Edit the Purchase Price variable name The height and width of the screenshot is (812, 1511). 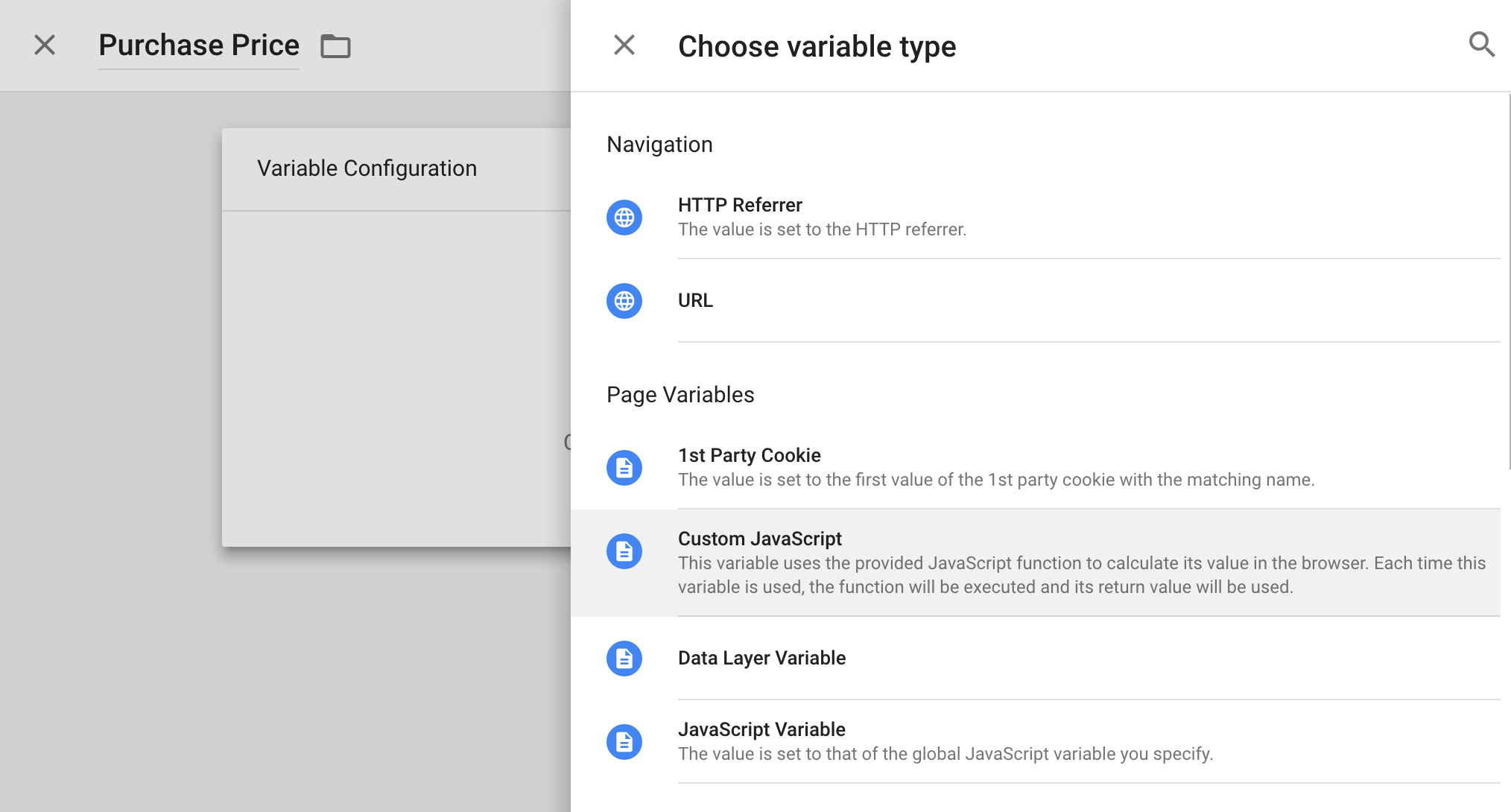(199, 45)
